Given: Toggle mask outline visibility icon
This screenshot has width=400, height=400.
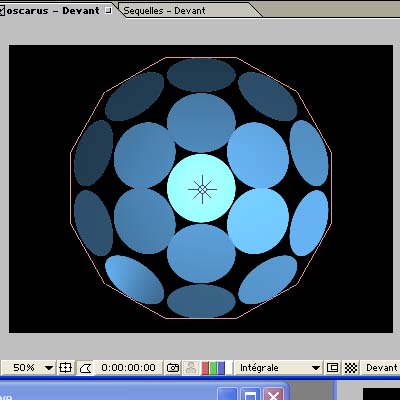Looking at the screenshot, I should pyautogui.click(x=85, y=368).
